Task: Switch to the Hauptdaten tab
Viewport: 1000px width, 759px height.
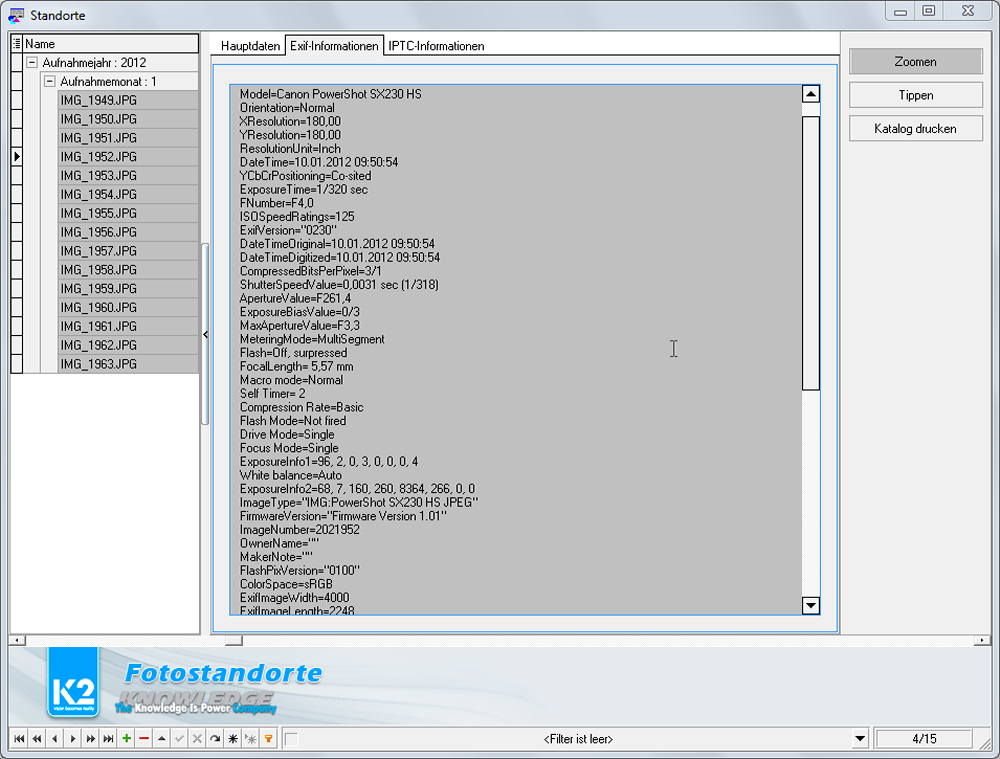Action: click(x=251, y=46)
